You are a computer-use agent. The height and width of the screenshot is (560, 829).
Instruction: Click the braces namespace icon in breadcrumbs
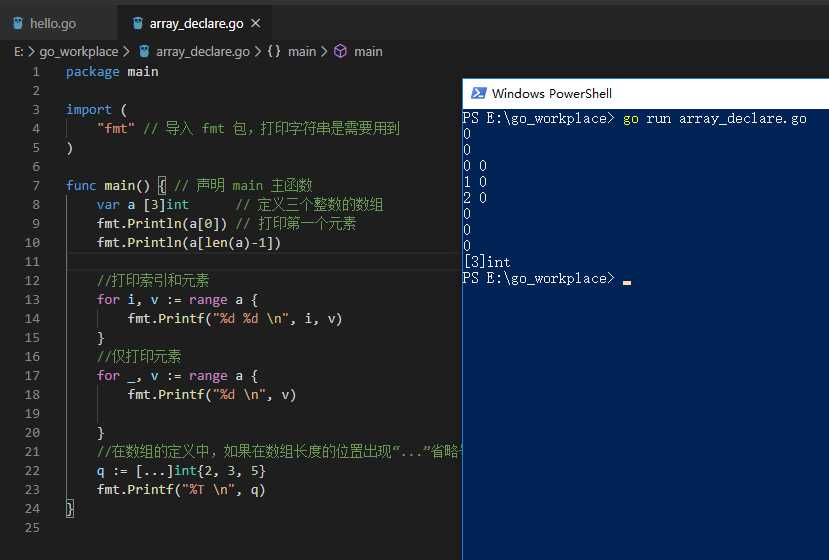pyautogui.click(x=274, y=51)
